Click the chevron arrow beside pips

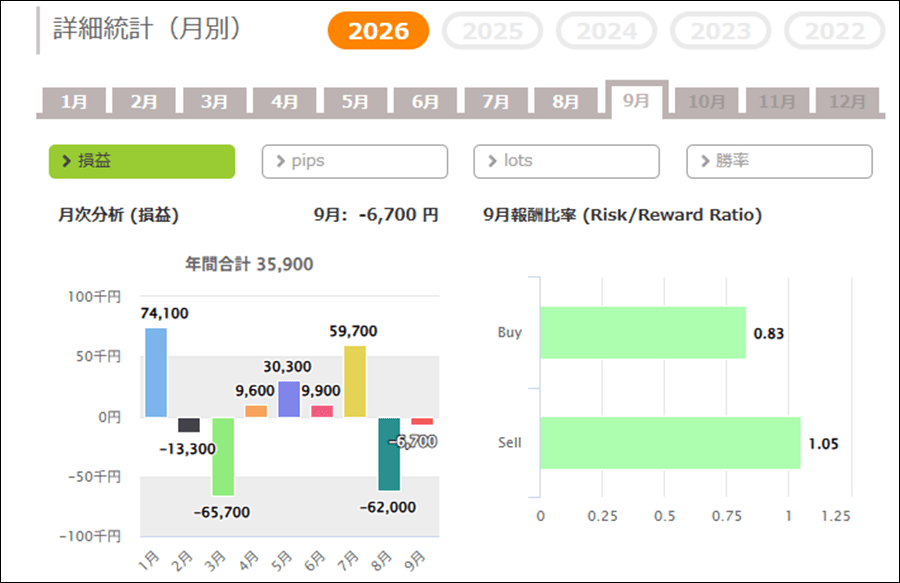point(281,161)
